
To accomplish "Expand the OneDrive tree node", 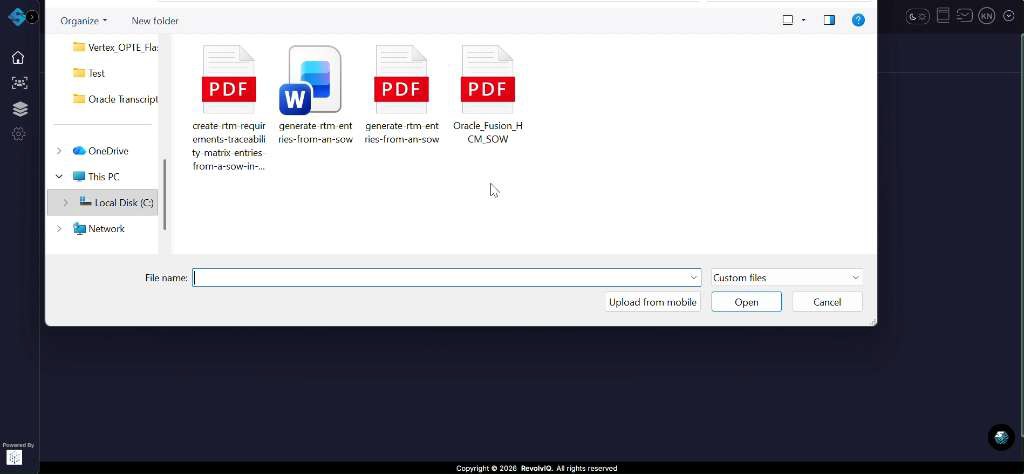I will (x=59, y=151).
